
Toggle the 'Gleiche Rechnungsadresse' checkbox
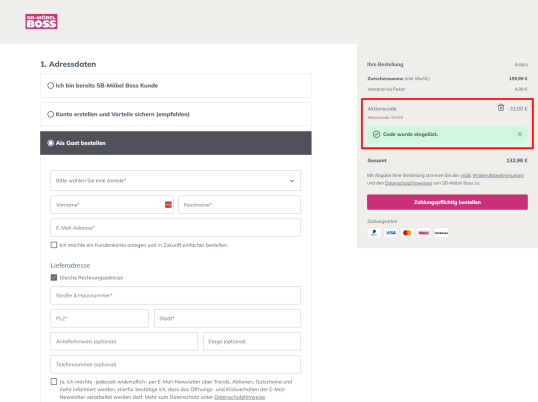click(x=54, y=277)
